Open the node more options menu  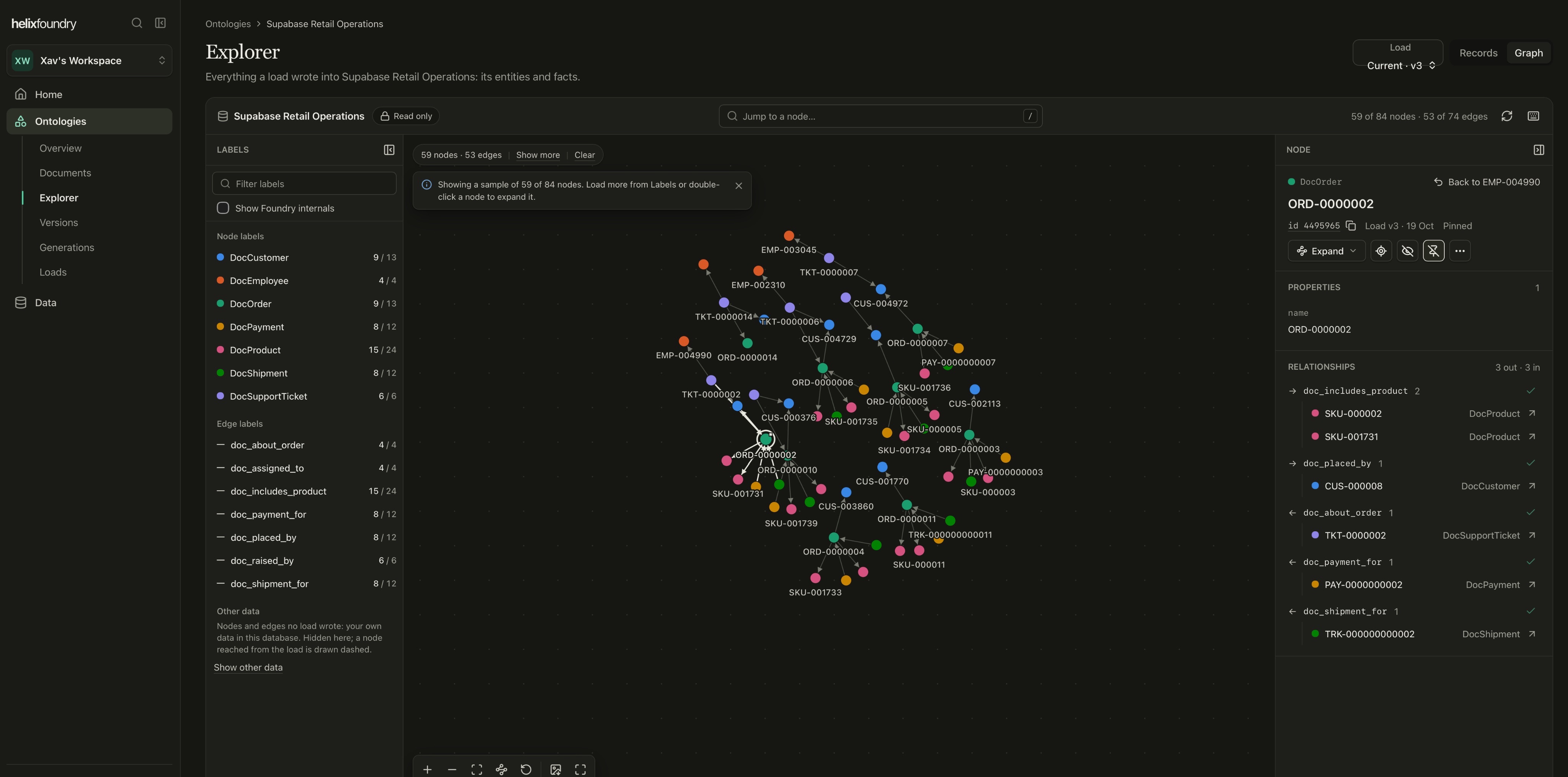point(1460,251)
